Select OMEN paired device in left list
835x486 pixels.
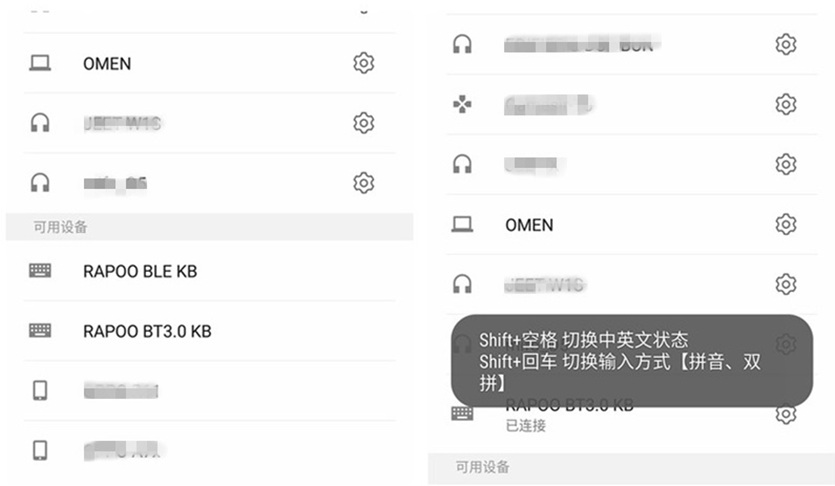pyautogui.click(x=210, y=63)
